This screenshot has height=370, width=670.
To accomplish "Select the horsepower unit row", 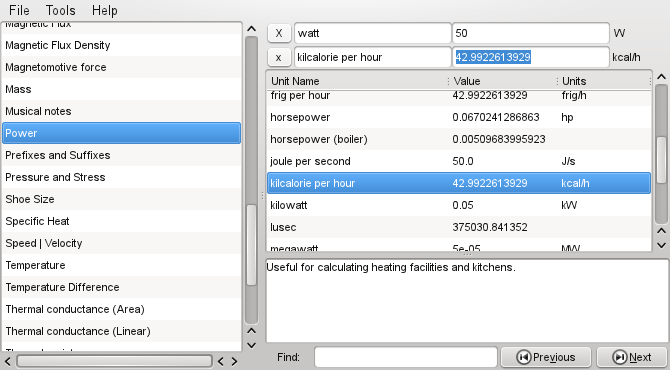I will click(x=459, y=117).
